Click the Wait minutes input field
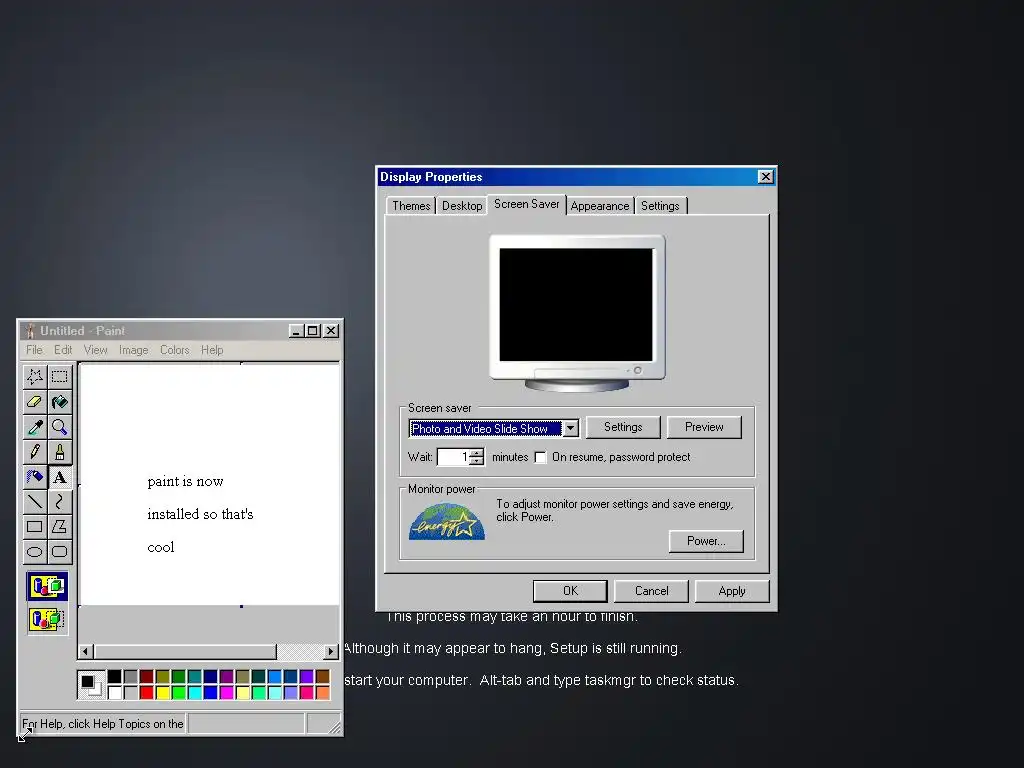The width and height of the screenshot is (1024, 768). [x=453, y=457]
